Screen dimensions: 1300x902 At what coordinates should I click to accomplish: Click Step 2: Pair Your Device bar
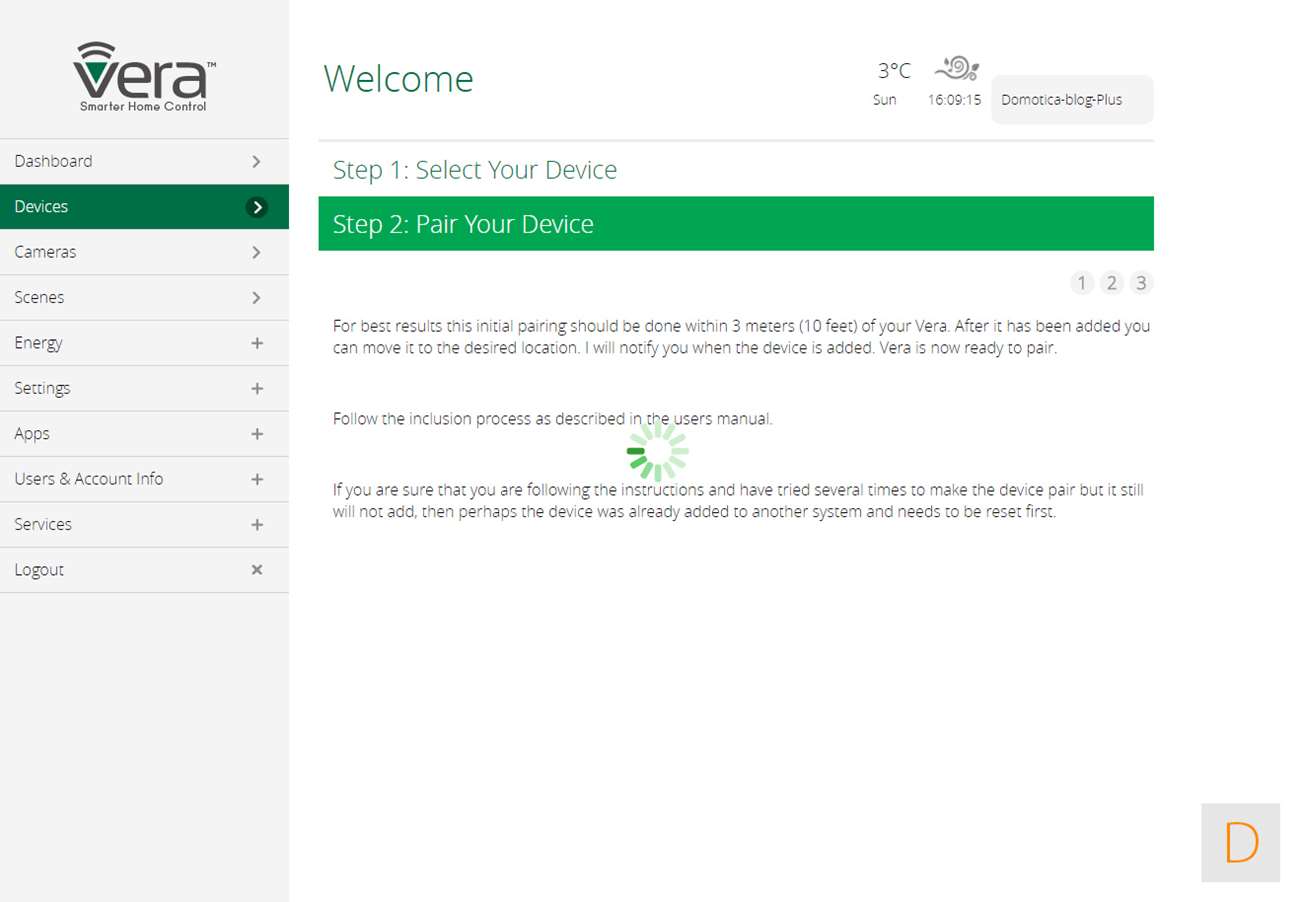735,224
